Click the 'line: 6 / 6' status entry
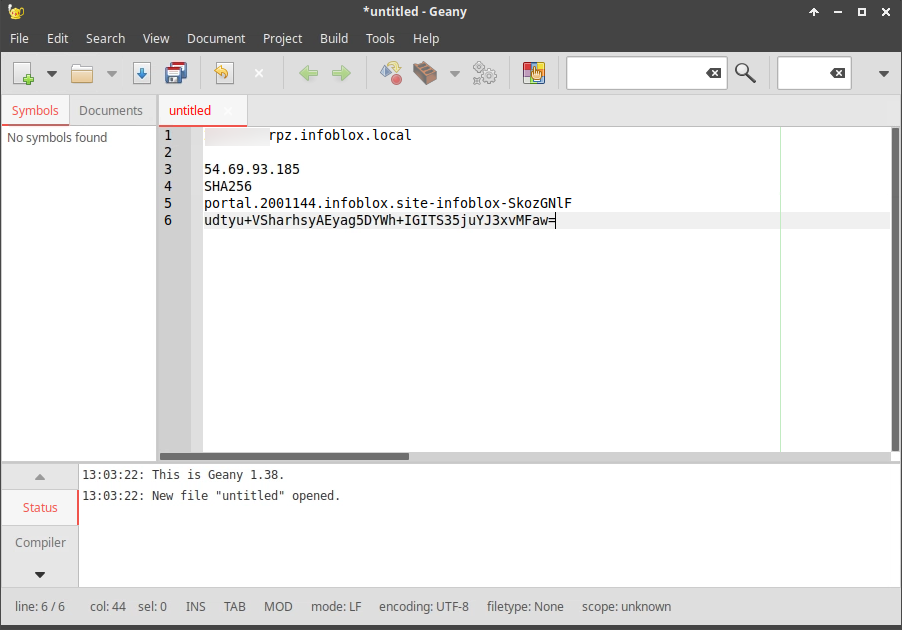The height and width of the screenshot is (630, 902). tap(40, 606)
